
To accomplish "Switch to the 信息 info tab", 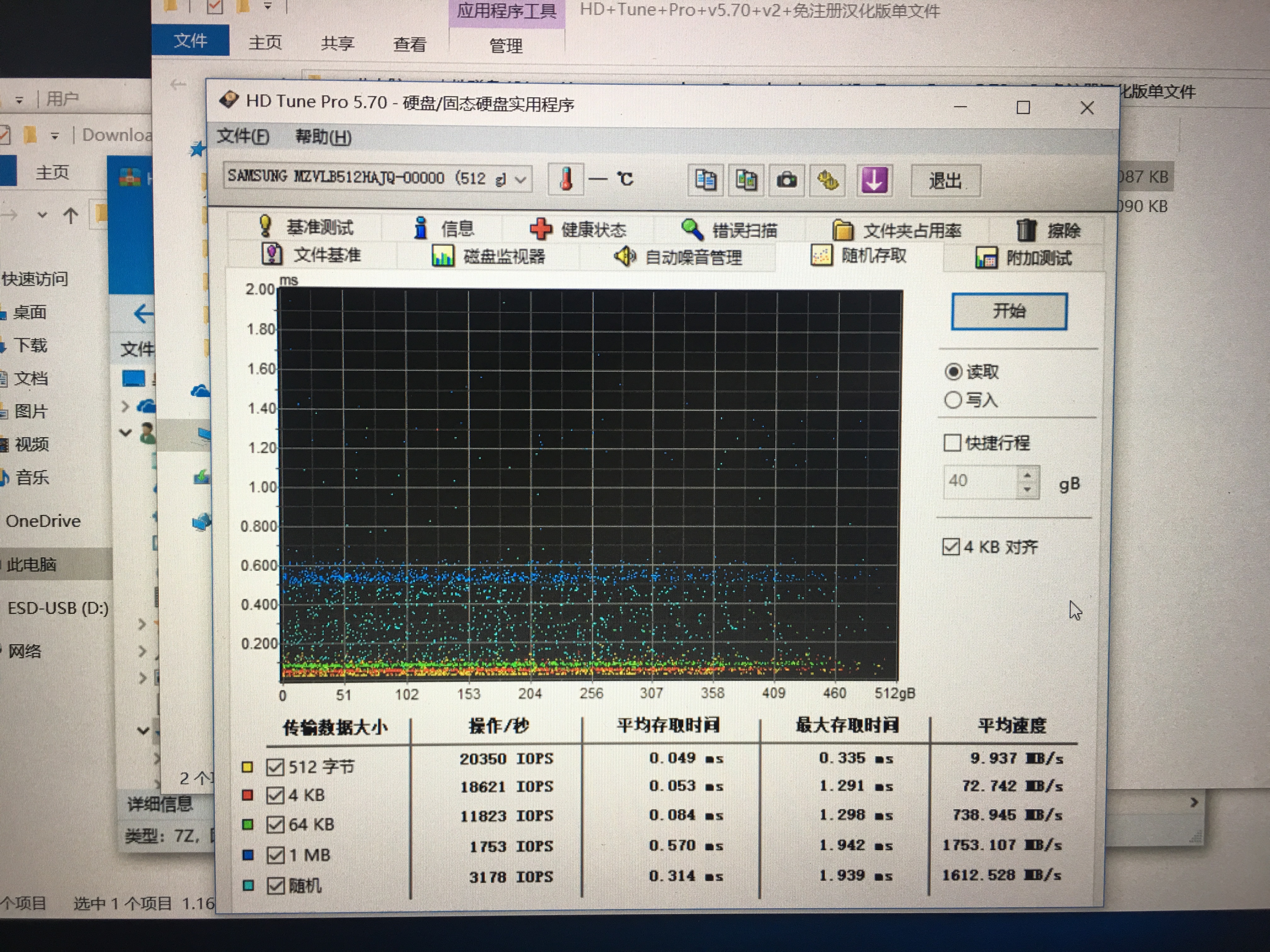I will 443,228.
